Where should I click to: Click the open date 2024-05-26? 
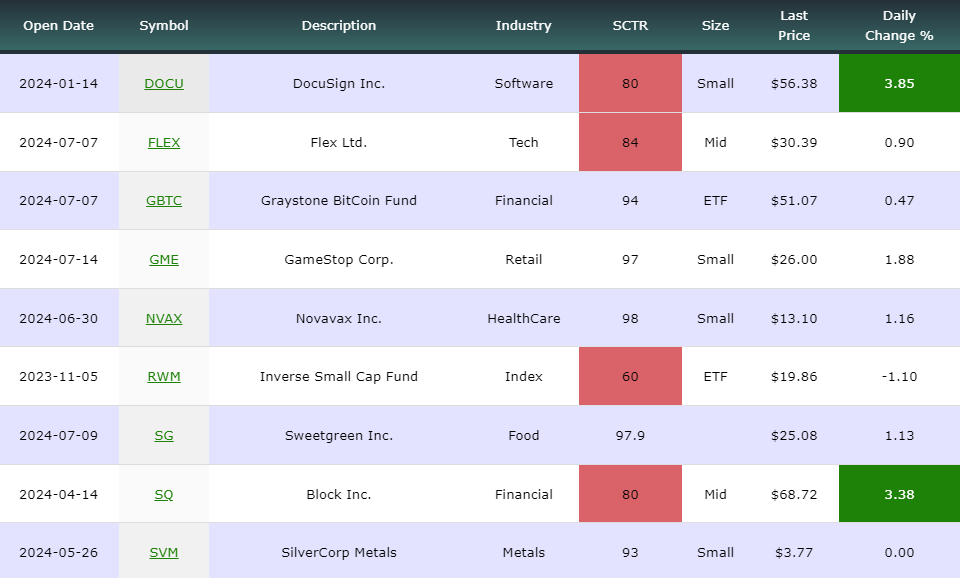pos(59,552)
